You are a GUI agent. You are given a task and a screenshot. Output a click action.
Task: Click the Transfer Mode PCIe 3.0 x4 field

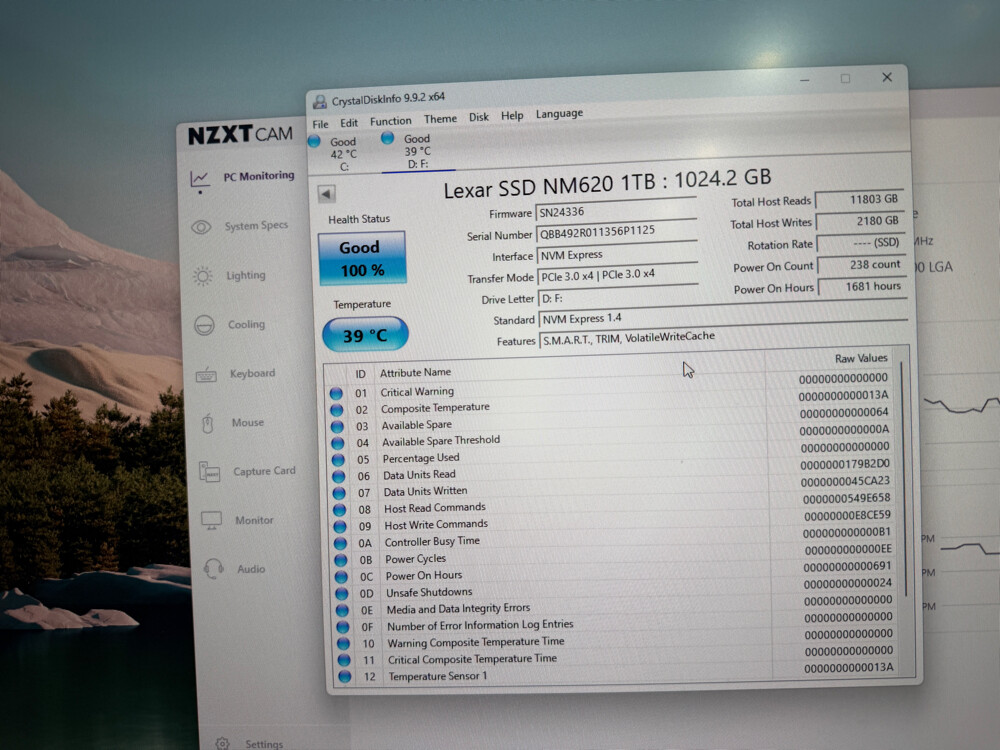coord(618,275)
